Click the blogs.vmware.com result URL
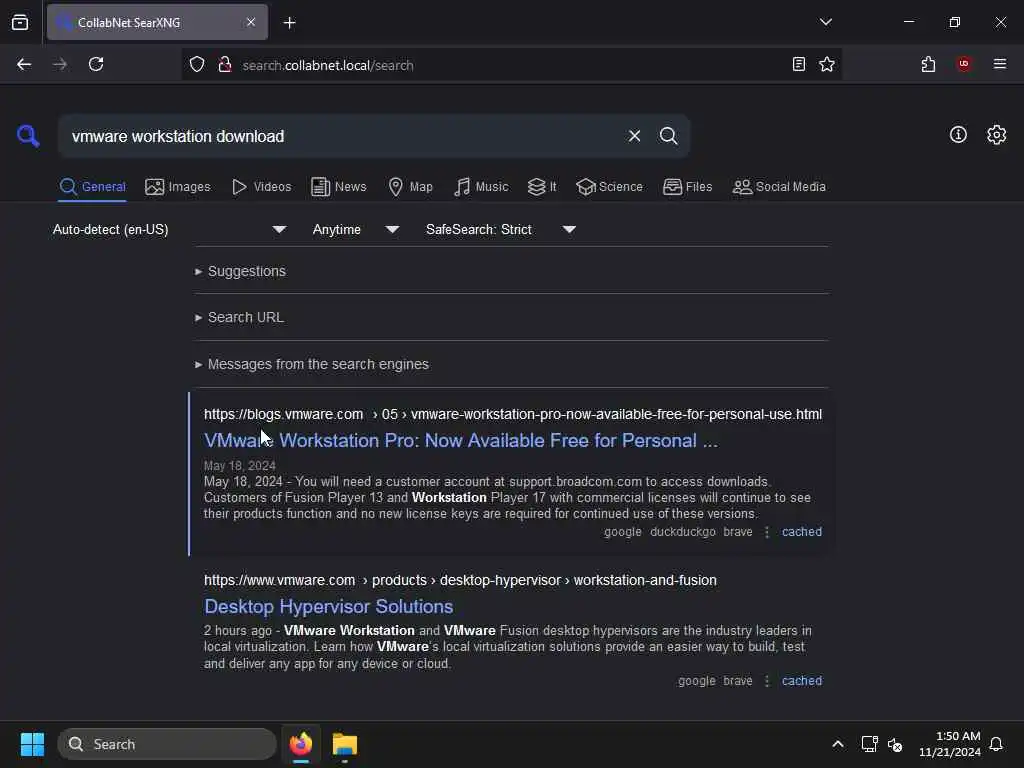 click(x=513, y=414)
